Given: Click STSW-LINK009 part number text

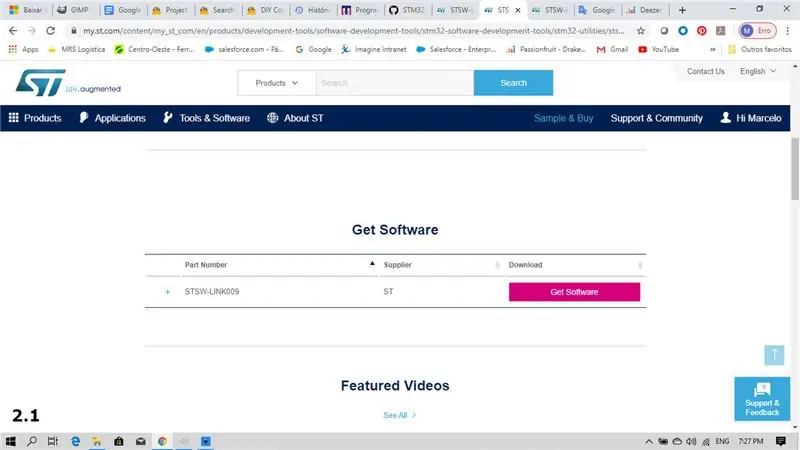Looking at the screenshot, I should [212, 292].
